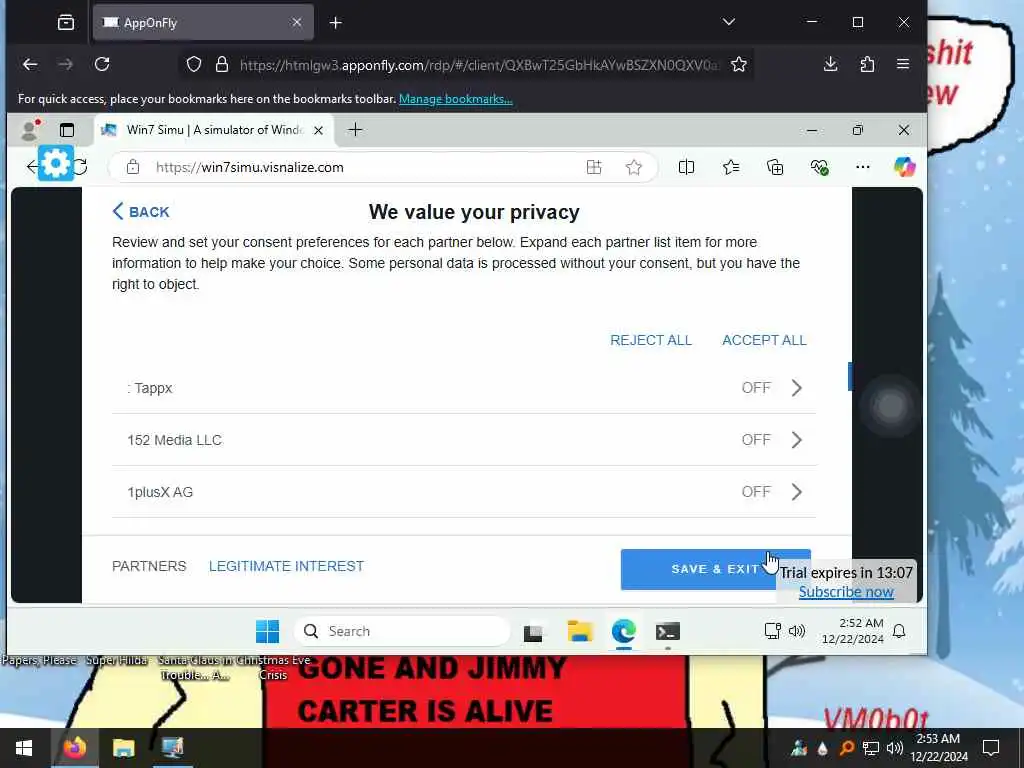Image resolution: width=1024 pixels, height=768 pixels.
Task: Open remote Task View icon
Action: (533, 632)
